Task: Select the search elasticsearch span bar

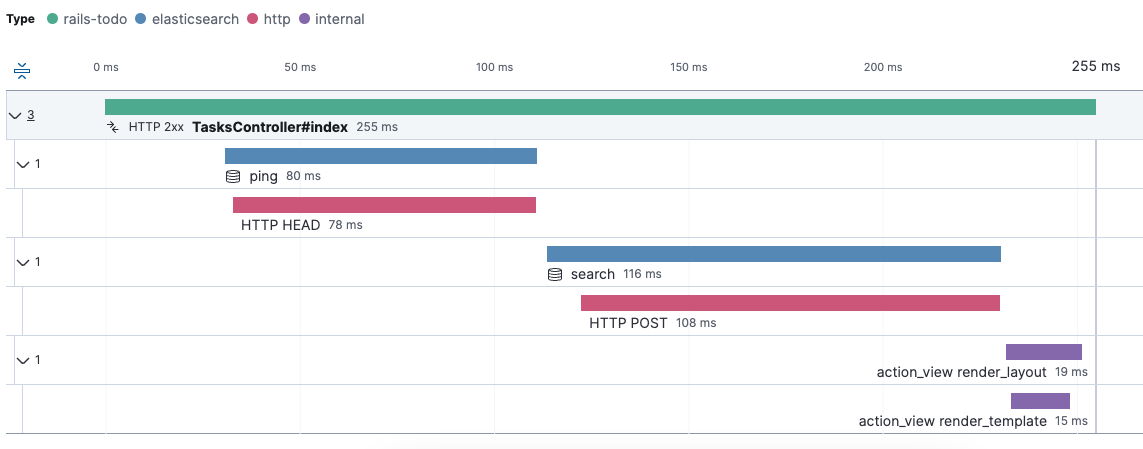Action: coord(773,254)
